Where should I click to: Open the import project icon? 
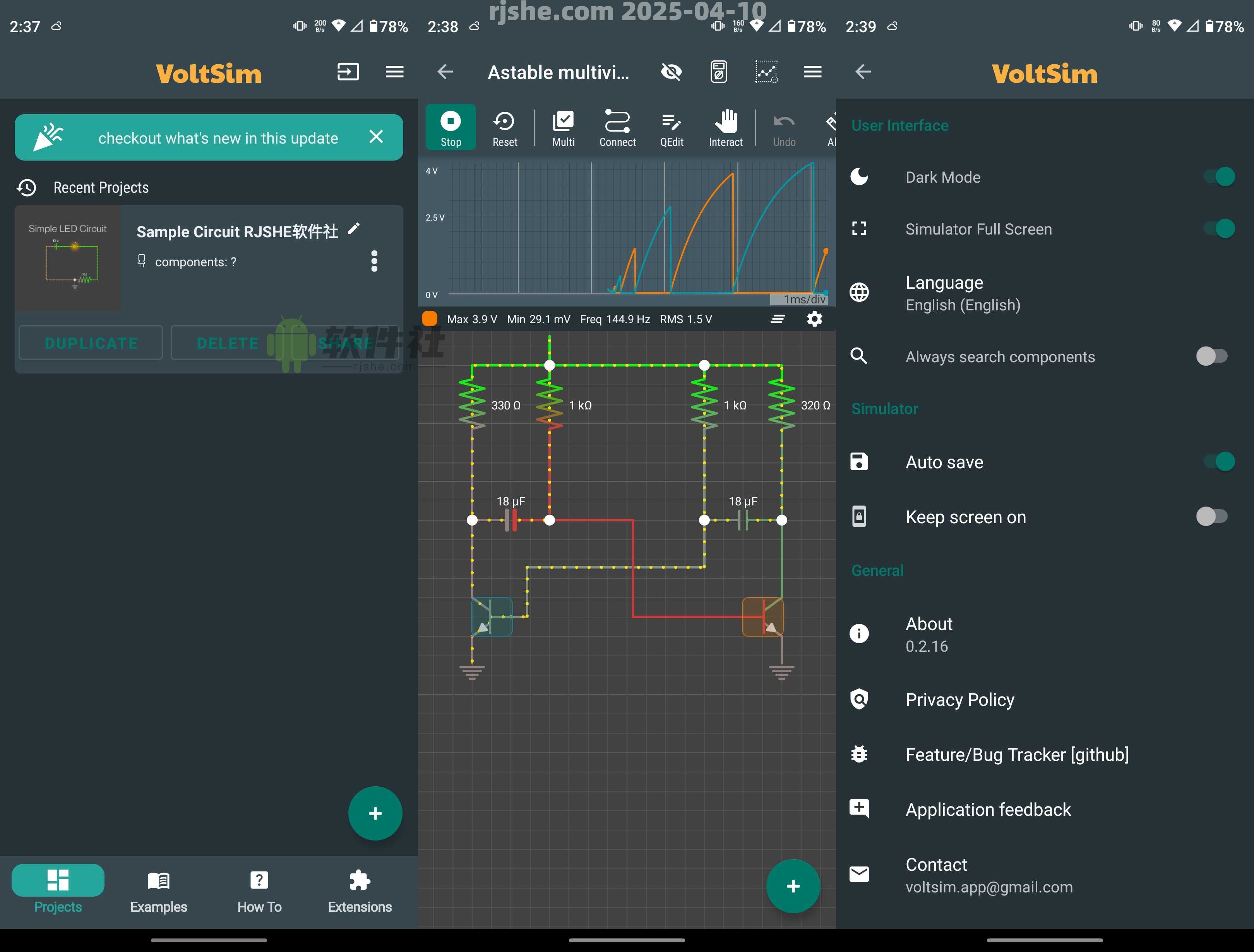(x=348, y=72)
